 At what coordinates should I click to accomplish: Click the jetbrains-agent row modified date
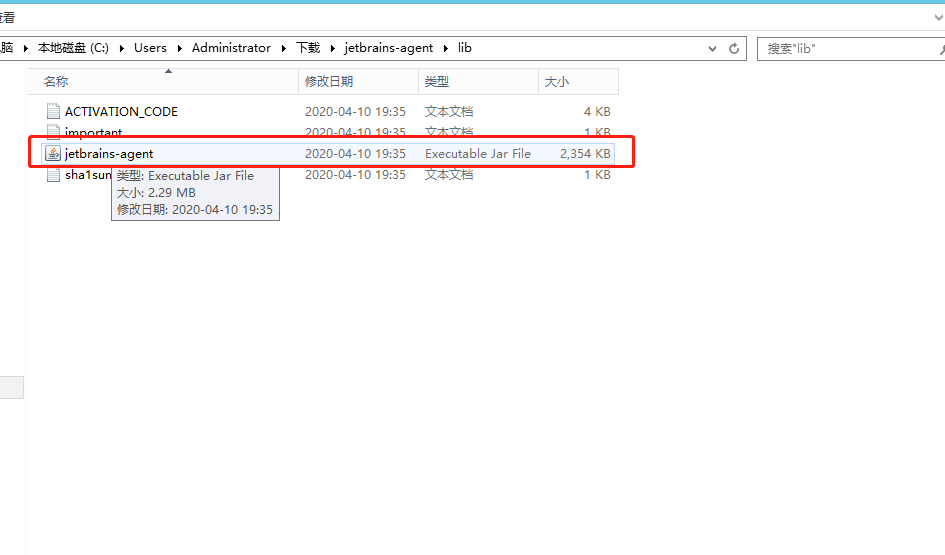click(355, 154)
